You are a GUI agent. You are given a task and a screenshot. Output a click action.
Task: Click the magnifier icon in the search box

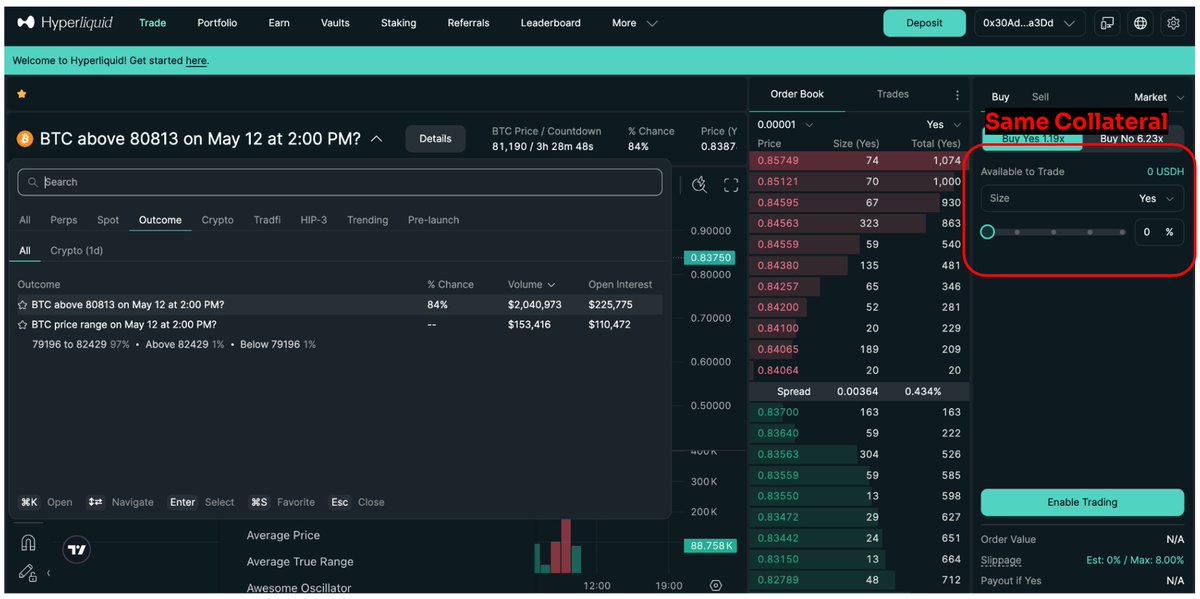pyautogui.click(x=33, y=182)
